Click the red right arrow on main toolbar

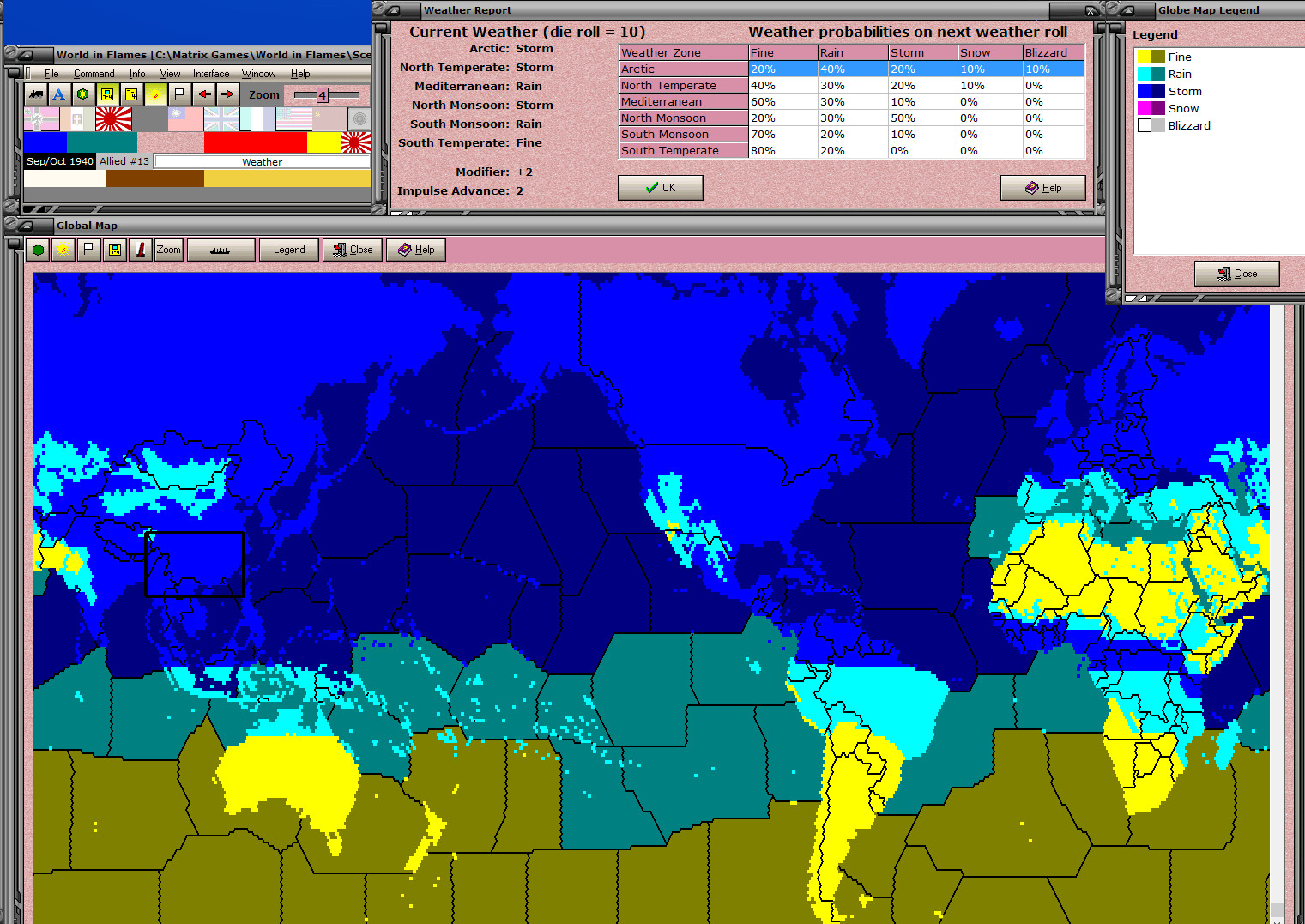click(227, 94)
